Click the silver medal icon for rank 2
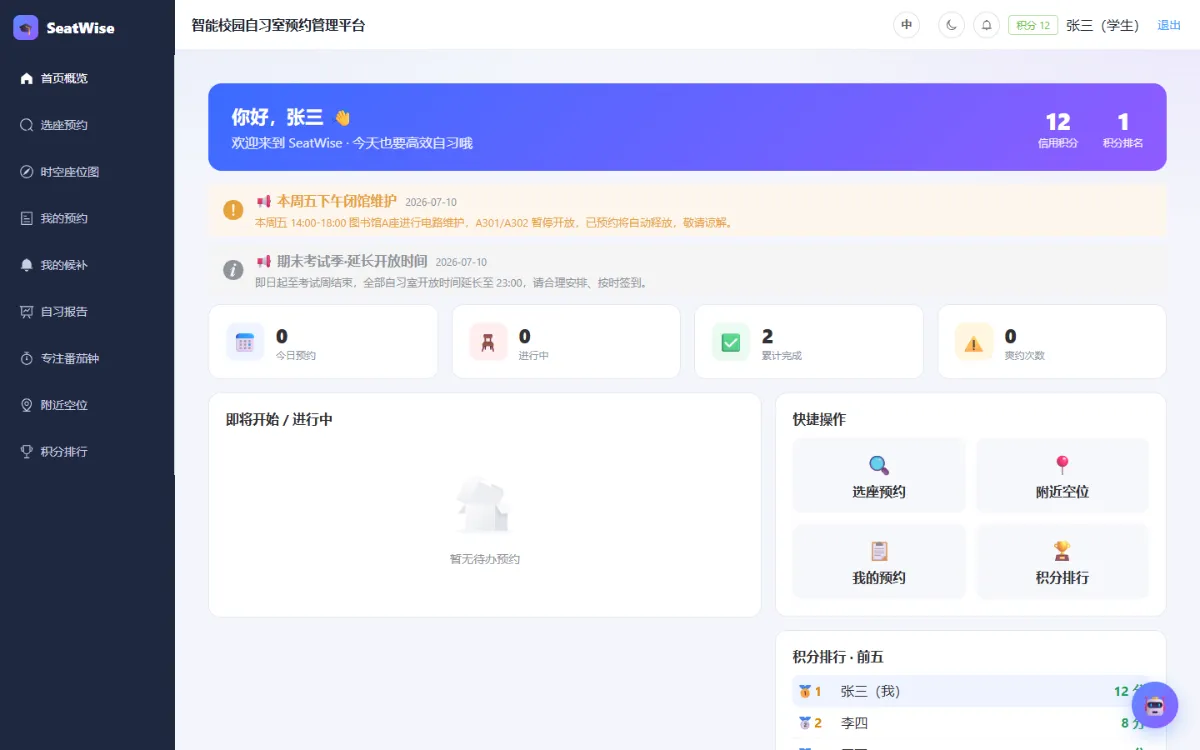The width and height of the screenshot is (1200, 750). click(x=804, y=723)
